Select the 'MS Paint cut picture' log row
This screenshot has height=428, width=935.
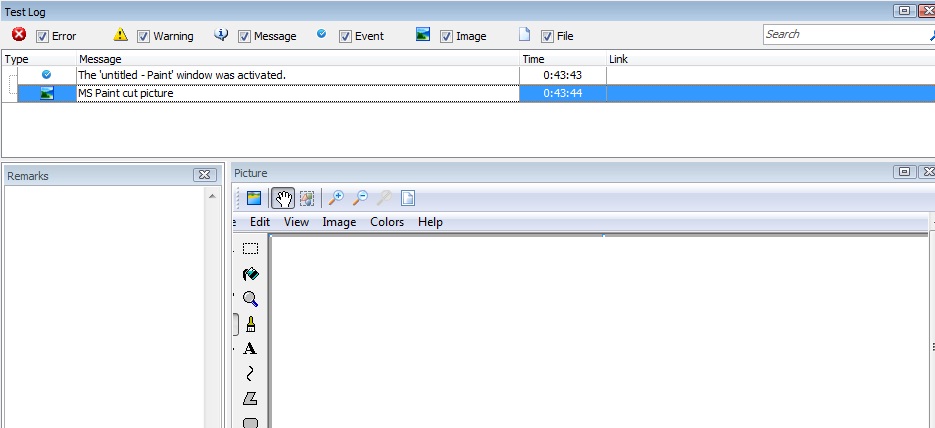[x=297, y=93]
